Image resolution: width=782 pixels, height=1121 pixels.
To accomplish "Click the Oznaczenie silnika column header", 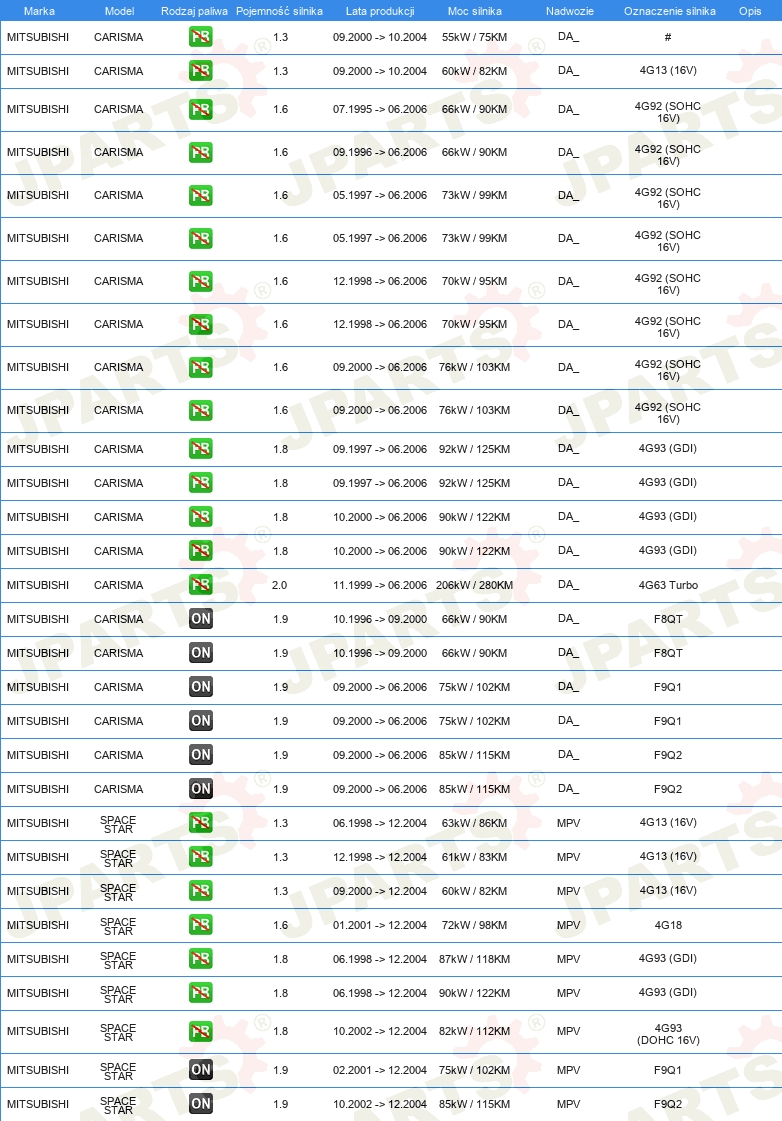I will tap(670, 11).
